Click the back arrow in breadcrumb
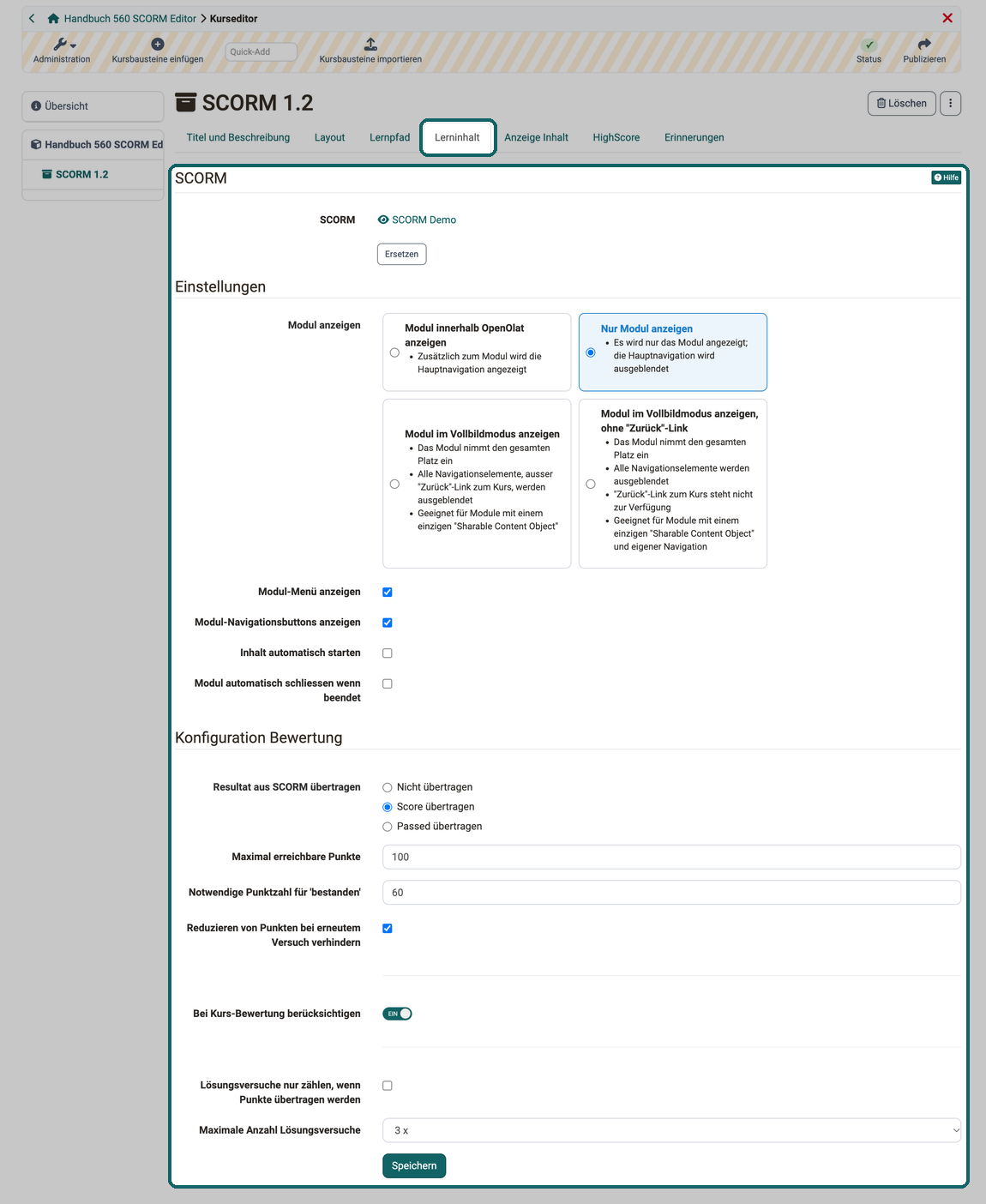This screenshot has width=986, height=1204. (x=32, y=18)
